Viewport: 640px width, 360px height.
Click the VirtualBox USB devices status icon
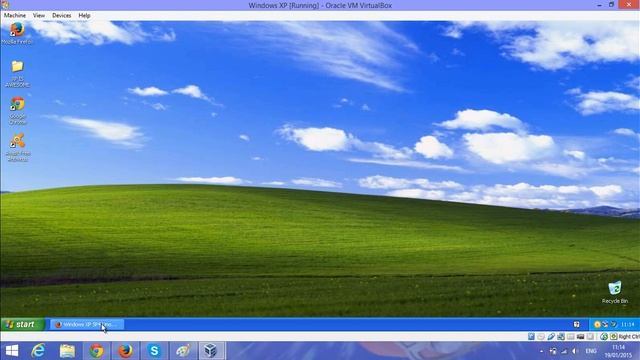(551, 337)
